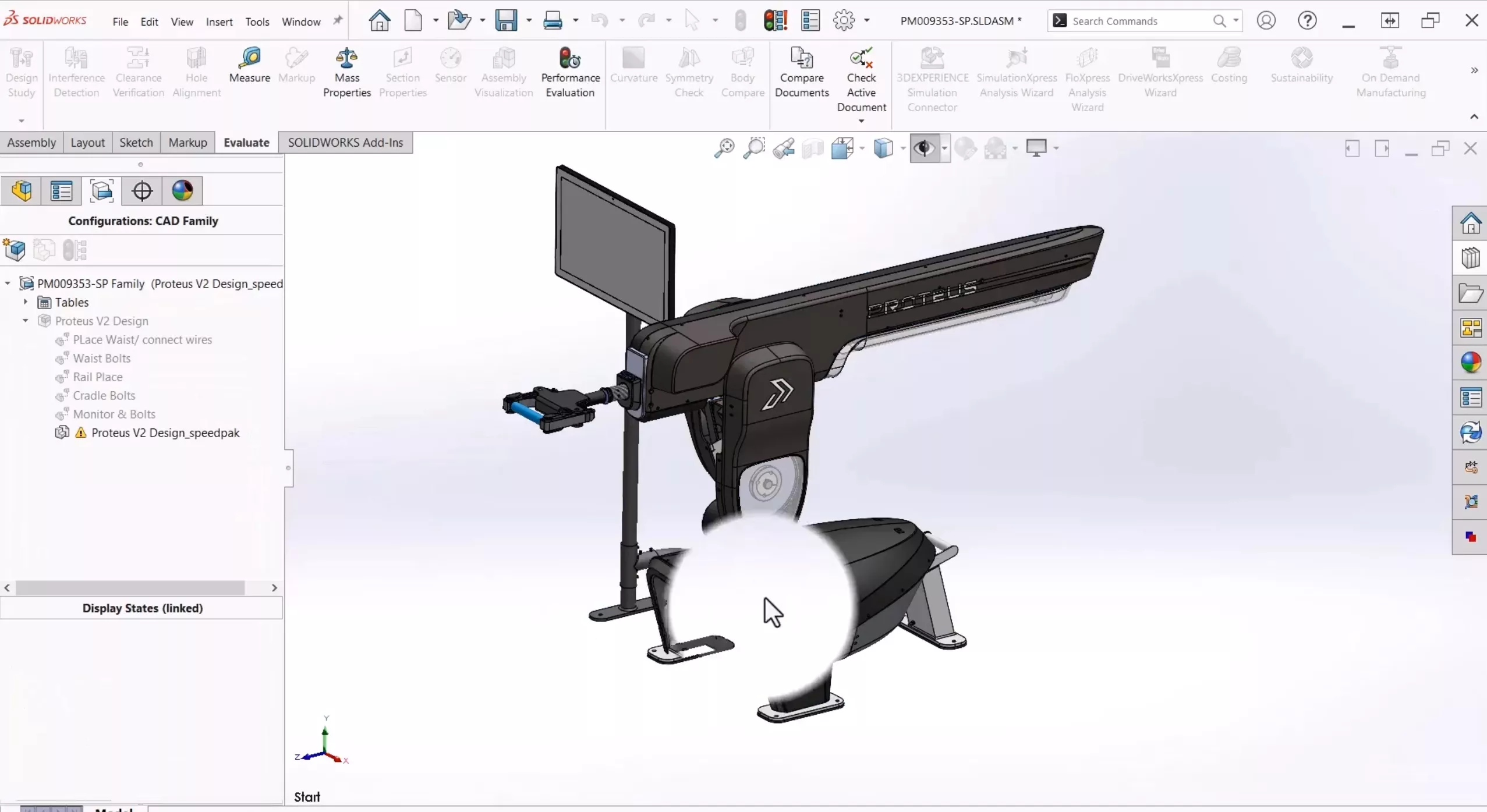Open Compare Documents tool

pyautogui.click(x=802, y=73)
